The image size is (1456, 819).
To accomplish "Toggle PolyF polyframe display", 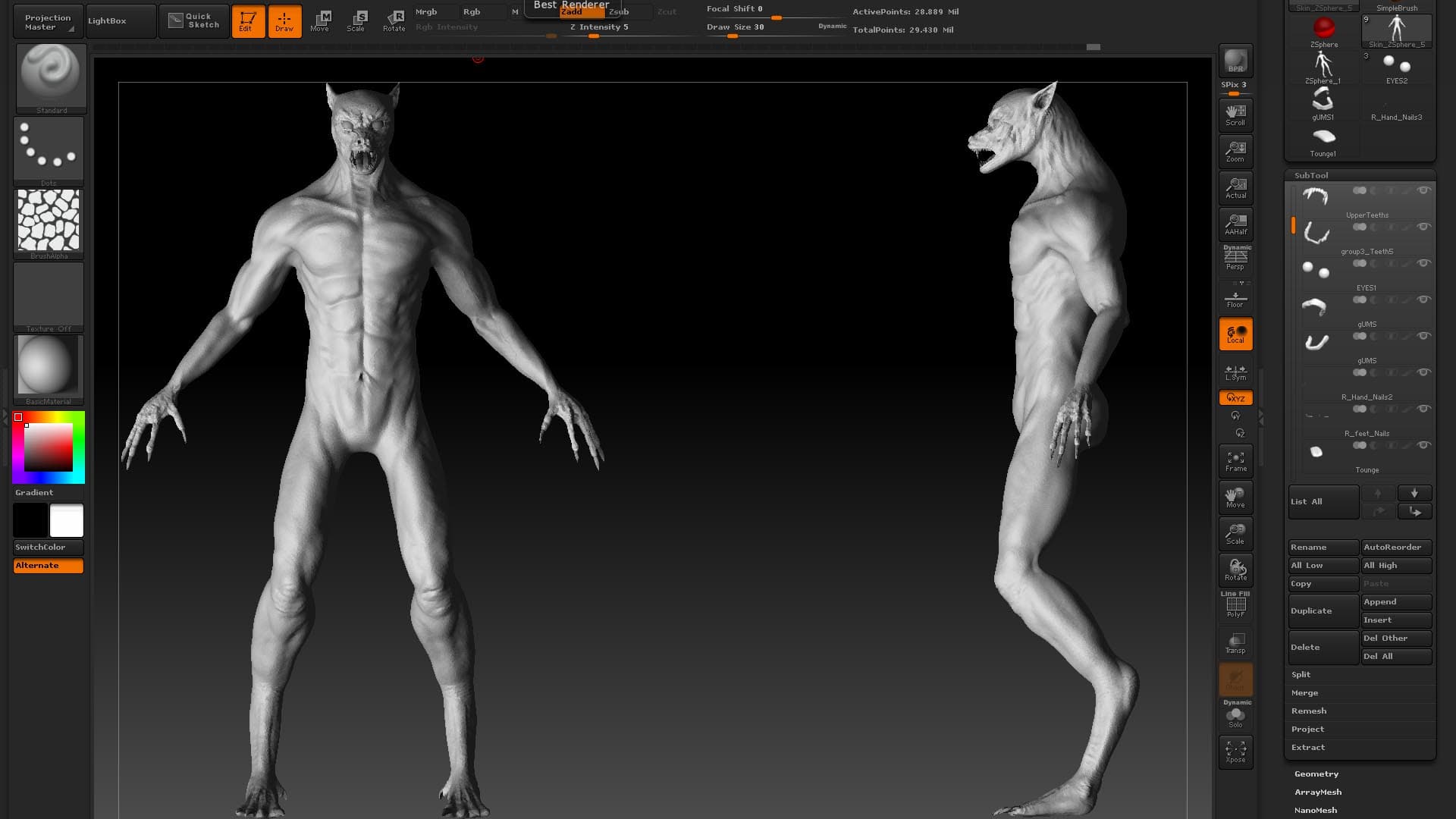I will click(x=1235, y=605).
